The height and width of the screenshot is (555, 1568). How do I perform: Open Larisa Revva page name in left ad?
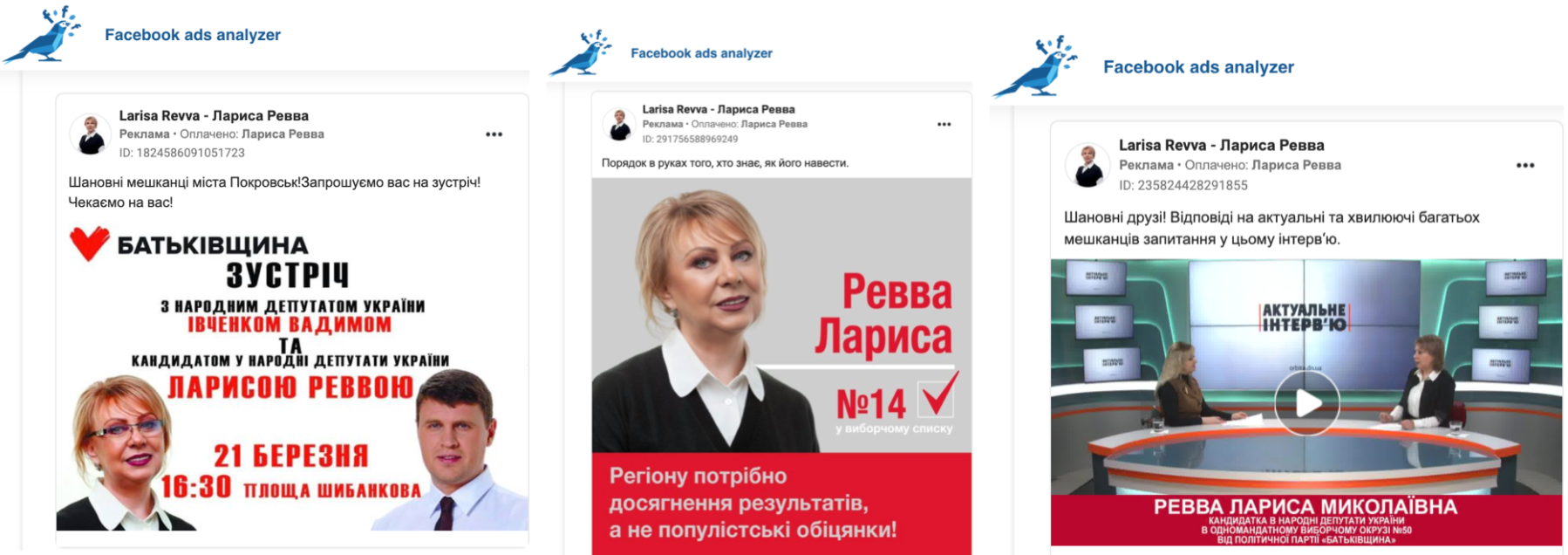214,115
